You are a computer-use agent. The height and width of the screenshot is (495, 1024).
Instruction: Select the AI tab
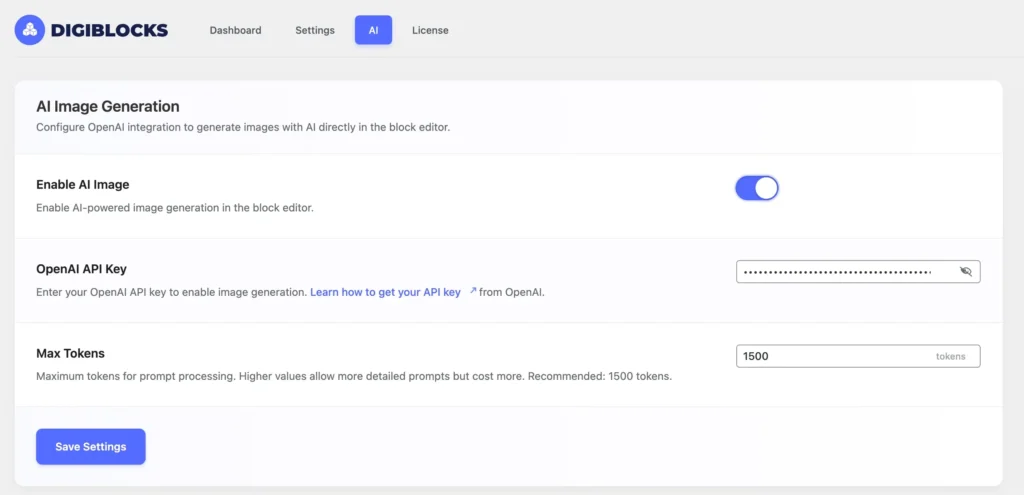tap(373, 30)
